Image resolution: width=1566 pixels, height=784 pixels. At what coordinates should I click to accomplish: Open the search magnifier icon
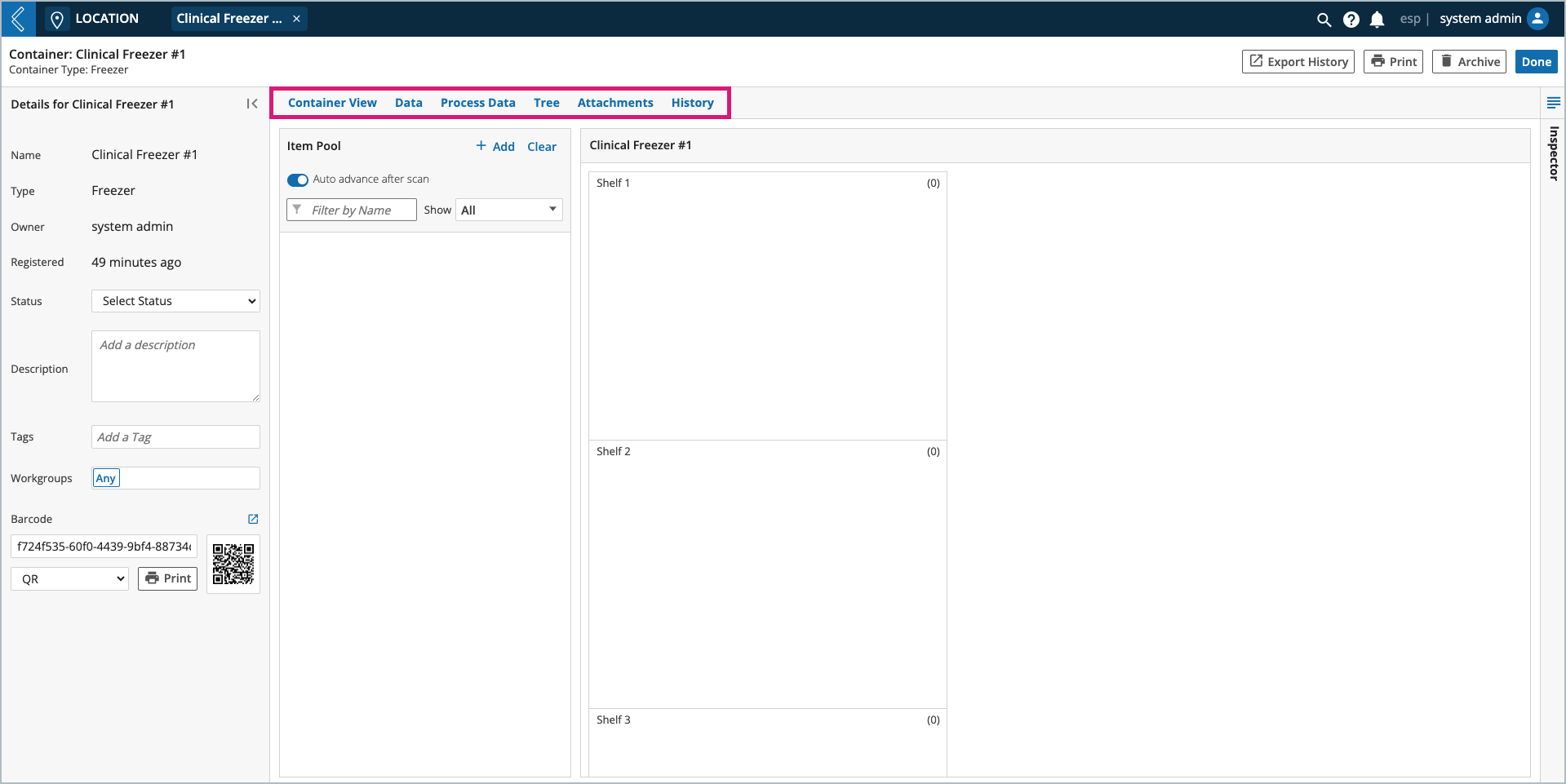1324,20
